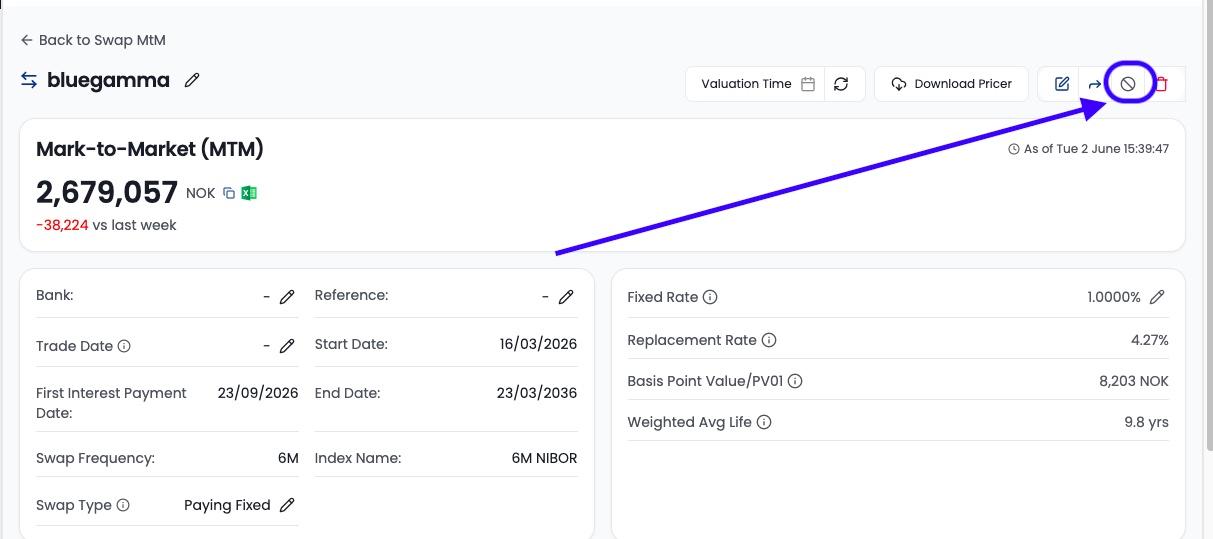Edit the Bank field
The width and height of the screenshot is (1213, 539).
click(x=287, y=296)
